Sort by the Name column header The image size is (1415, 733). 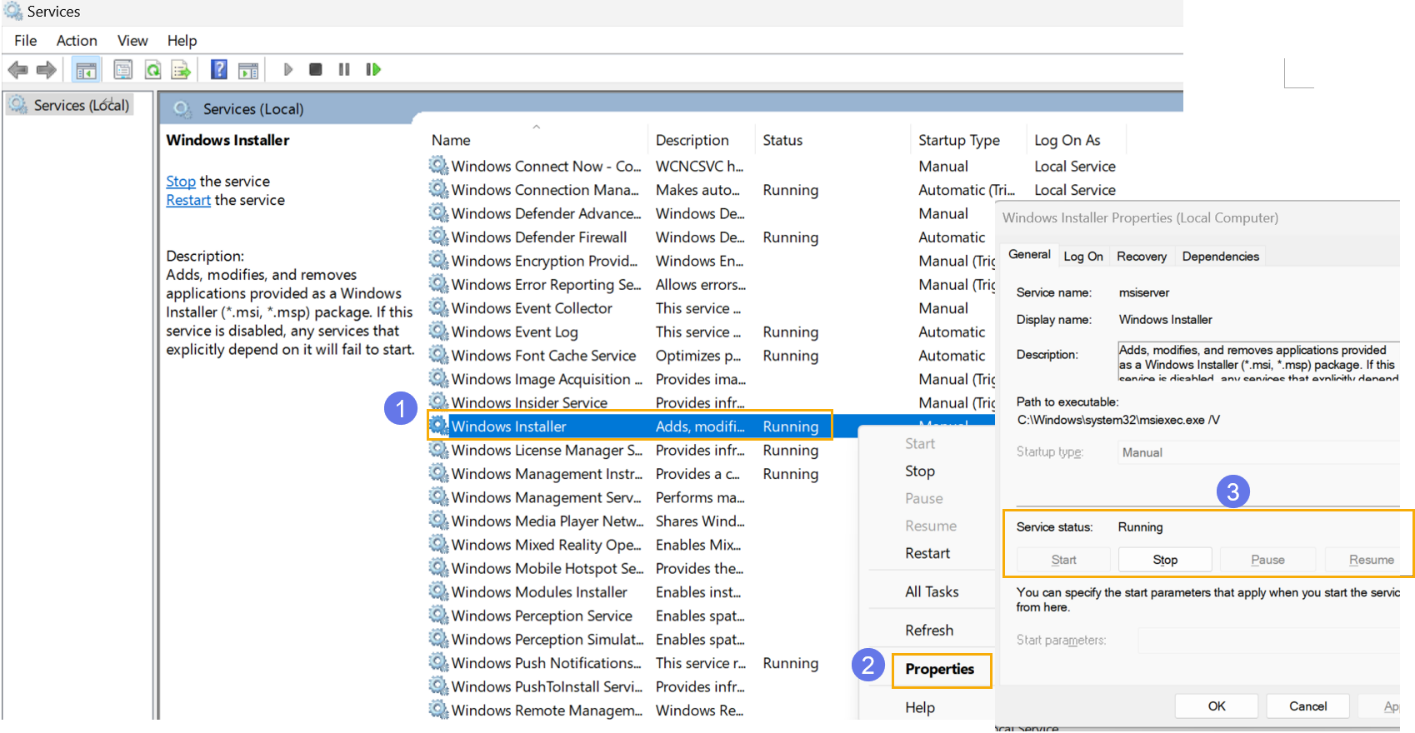(x=451, y=140)
